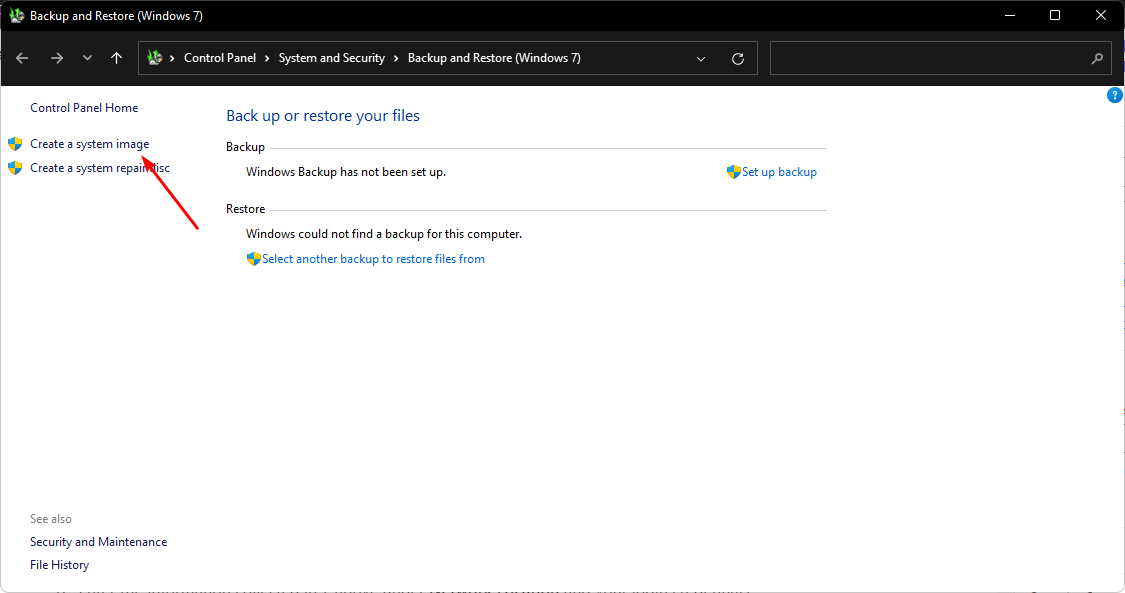The height and width of the screenshot is (593, 1125).
Task: Click the 'See also' label
Action: (51, 518)
